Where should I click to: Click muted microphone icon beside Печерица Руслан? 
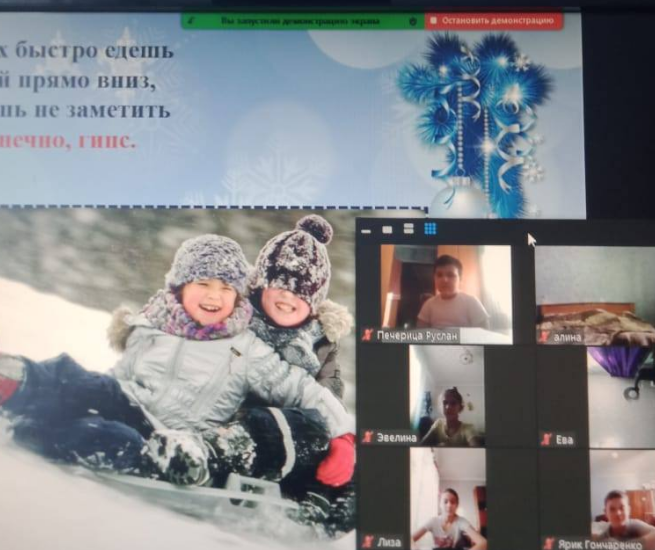(x=368, y=336)
